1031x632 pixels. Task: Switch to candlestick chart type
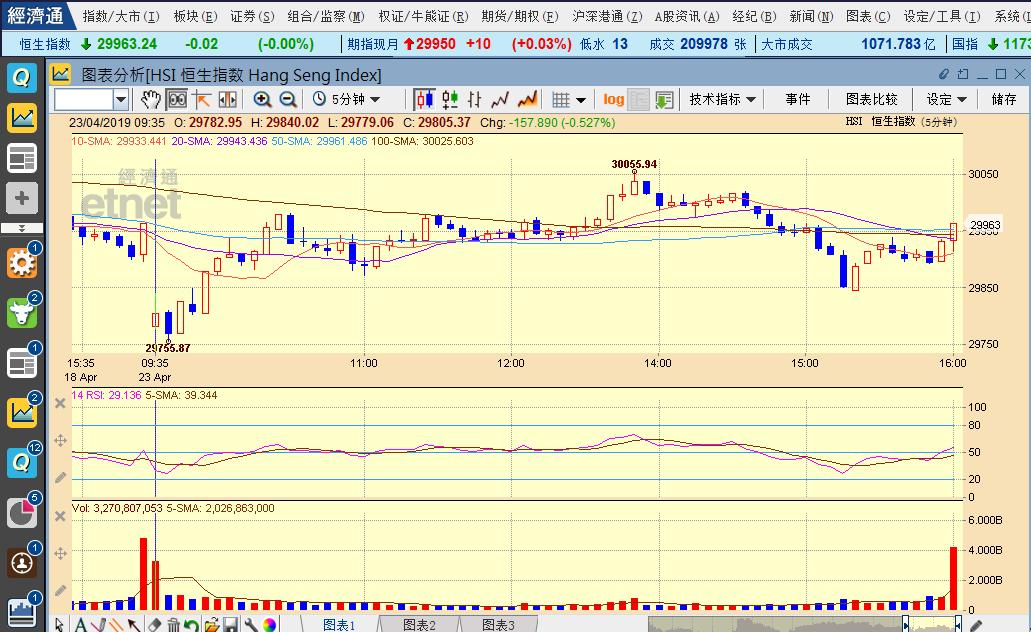tap(424, 99)
